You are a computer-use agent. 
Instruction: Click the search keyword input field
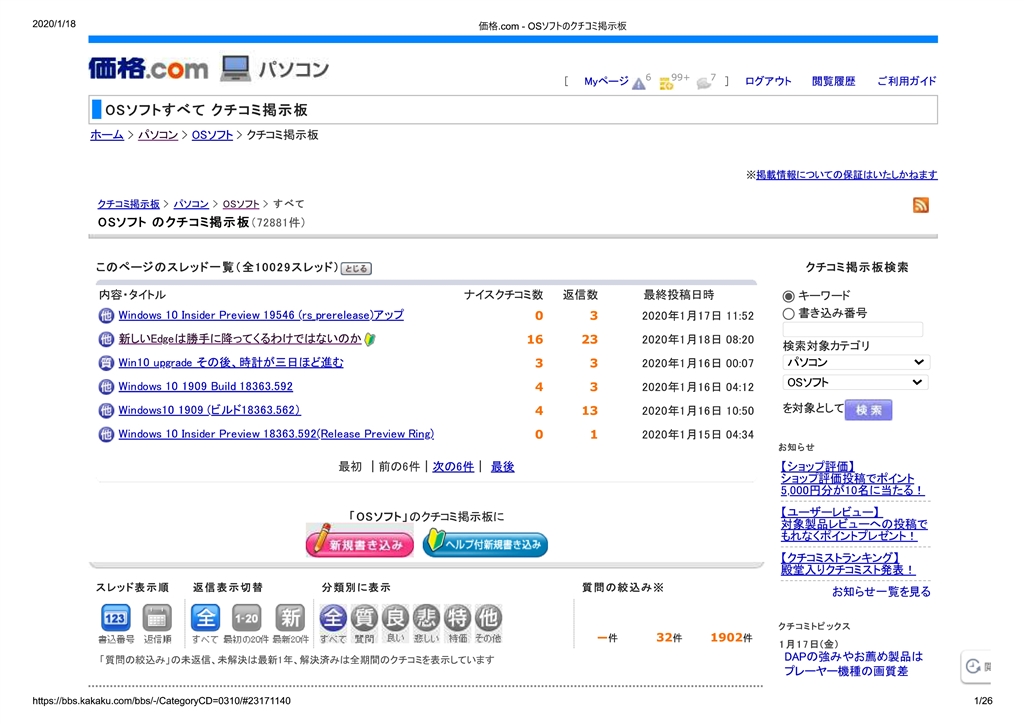pyautogui.click(x=852, y=330)
